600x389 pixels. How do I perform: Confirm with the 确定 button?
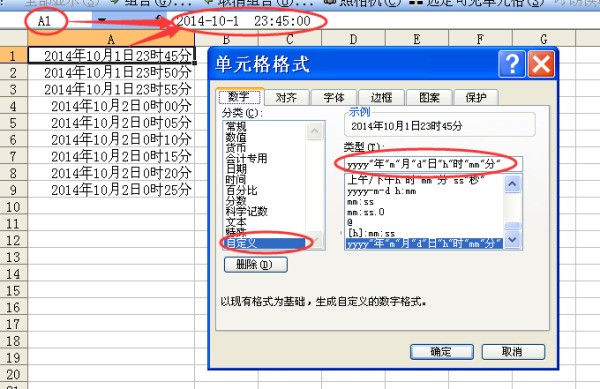point(442,352)
